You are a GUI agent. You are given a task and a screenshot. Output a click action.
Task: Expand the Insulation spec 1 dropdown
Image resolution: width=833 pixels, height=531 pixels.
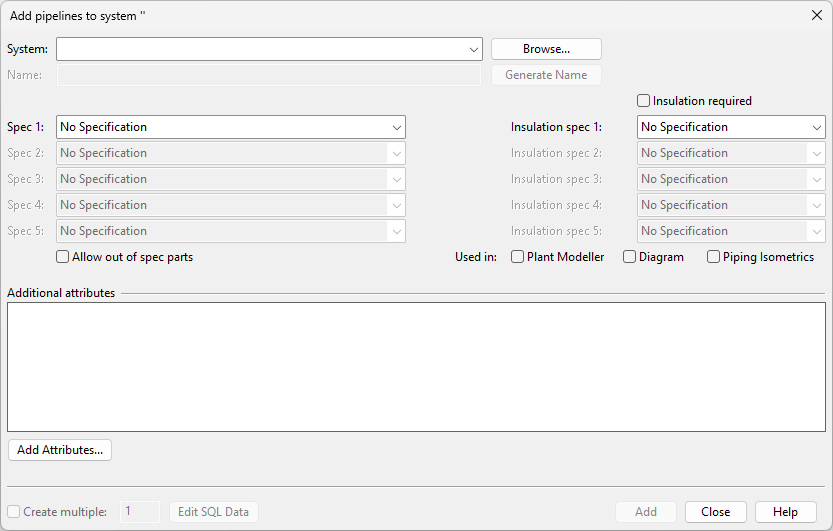[816, 127]
